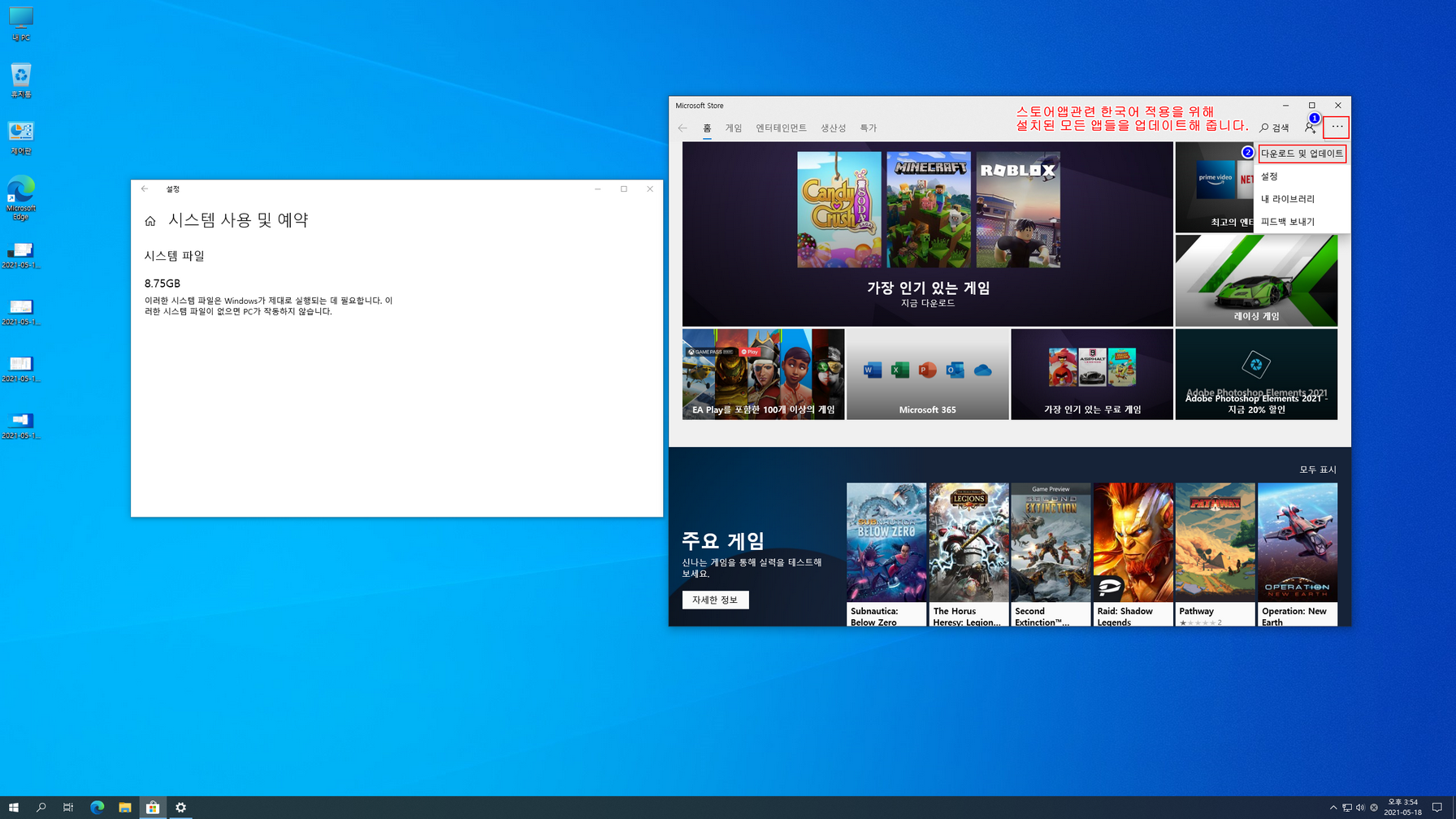Select the 생산성 tab
Viewport: 1456px width, 819px height.
(x=833, y=128)
